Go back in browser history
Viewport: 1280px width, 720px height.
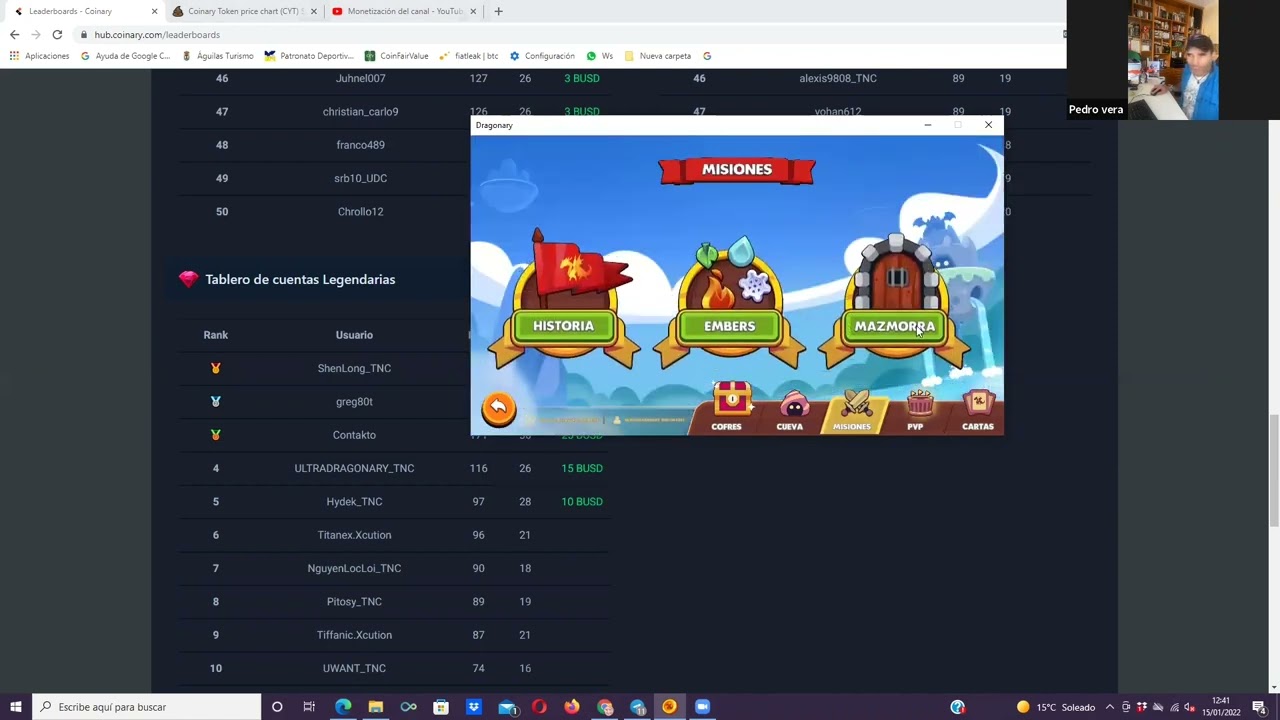(x=14, y=34)
